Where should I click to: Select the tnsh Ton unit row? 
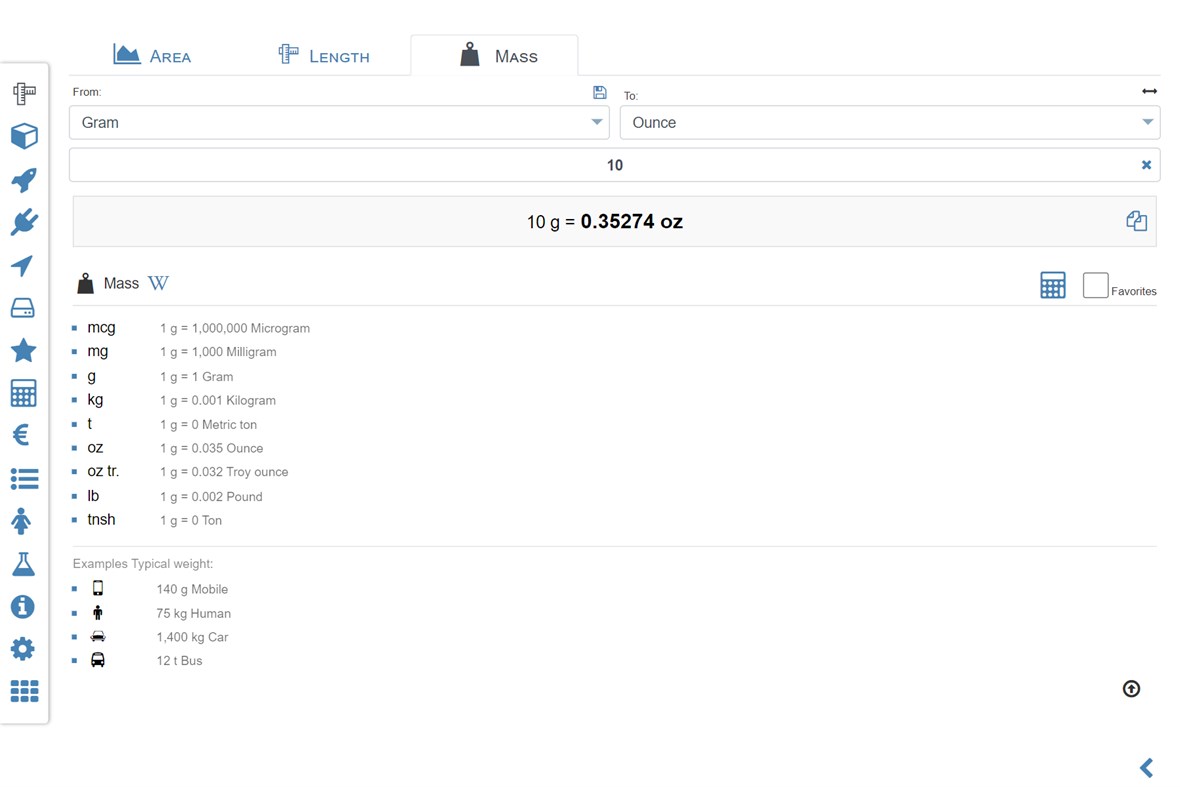coord(148,520)
